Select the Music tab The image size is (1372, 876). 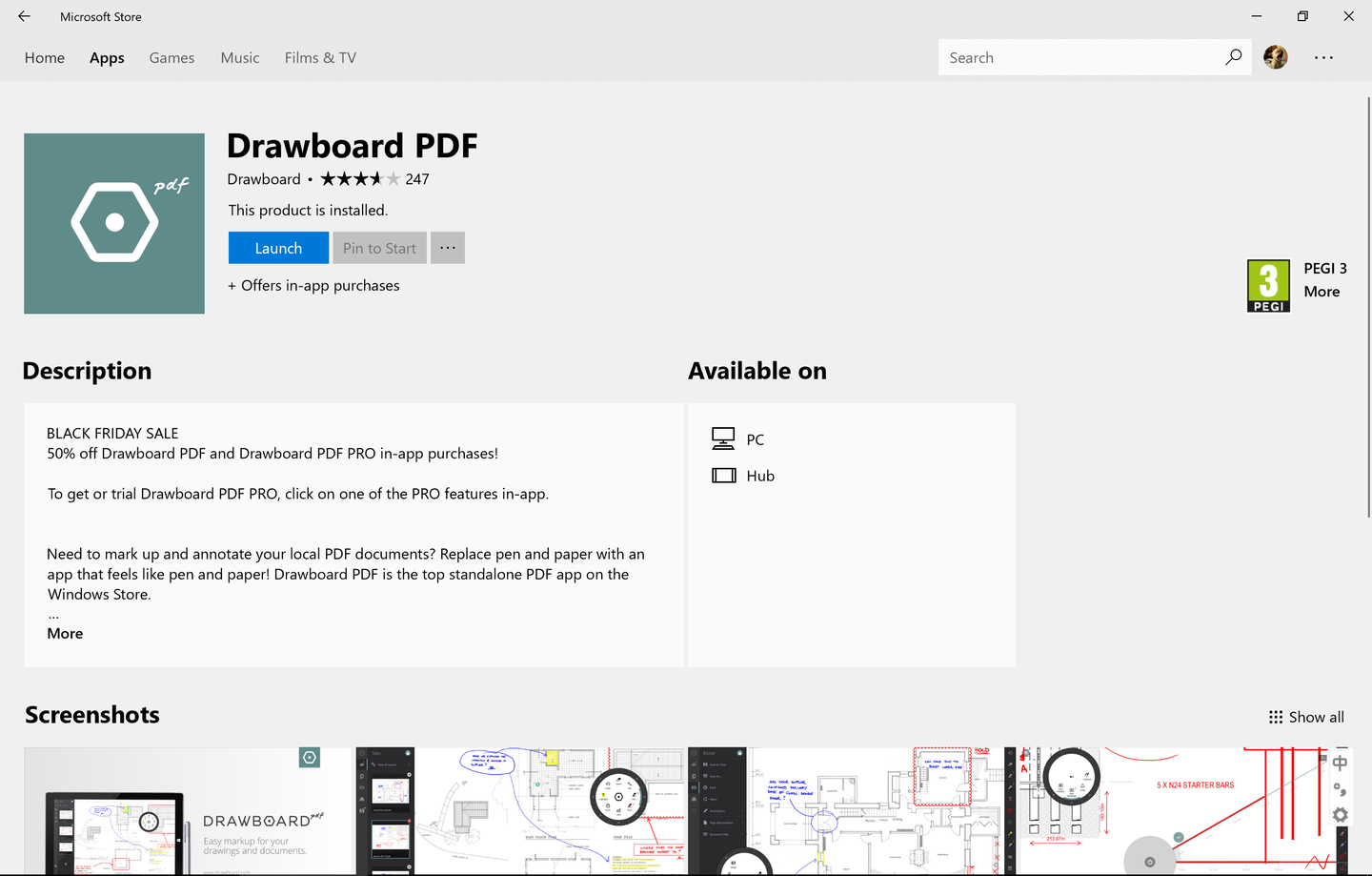coord(239,57)
